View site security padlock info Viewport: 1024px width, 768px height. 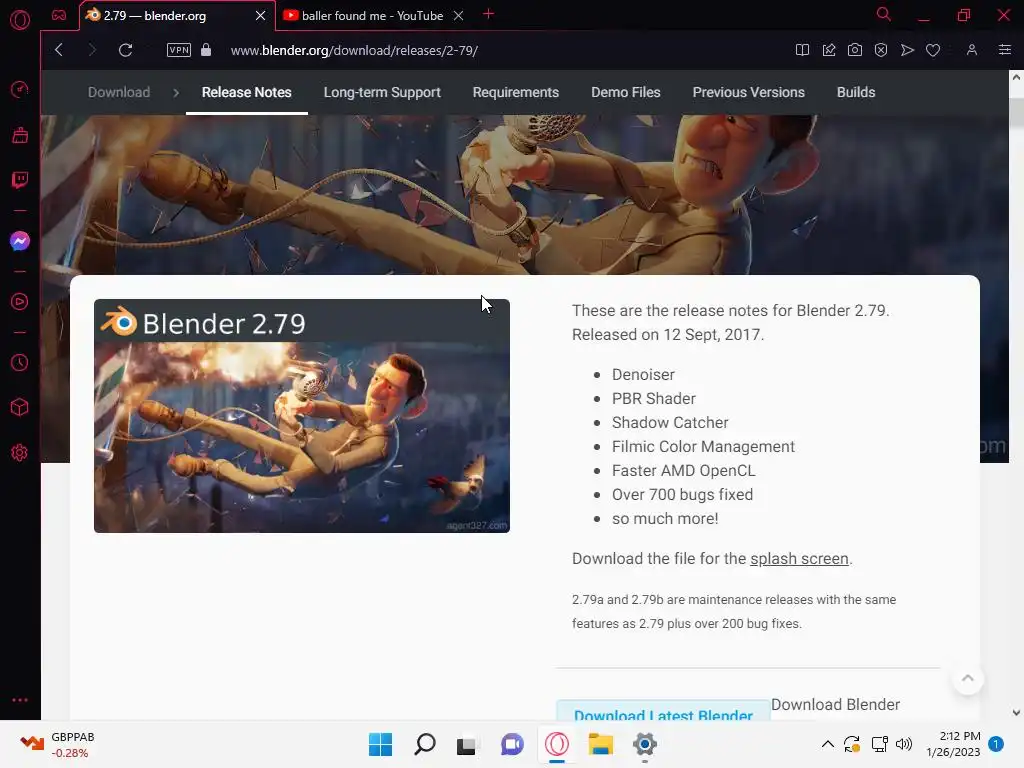point(206,50)
